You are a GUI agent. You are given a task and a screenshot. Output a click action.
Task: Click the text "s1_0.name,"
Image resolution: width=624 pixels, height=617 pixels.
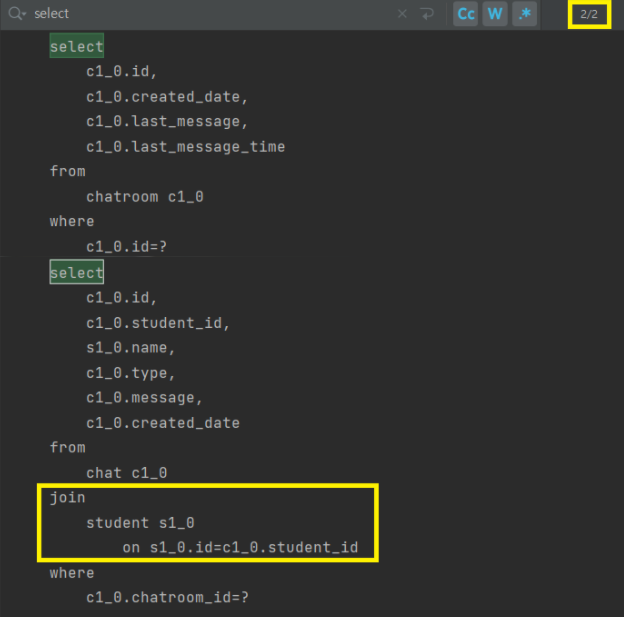[x=131, y=348]
